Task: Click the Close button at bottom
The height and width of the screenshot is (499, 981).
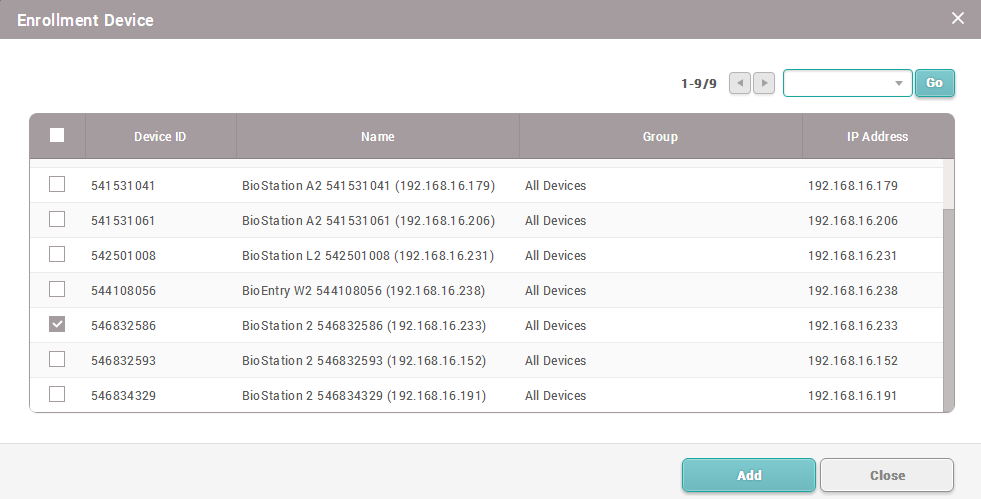Action: click(x=887, y=476)
